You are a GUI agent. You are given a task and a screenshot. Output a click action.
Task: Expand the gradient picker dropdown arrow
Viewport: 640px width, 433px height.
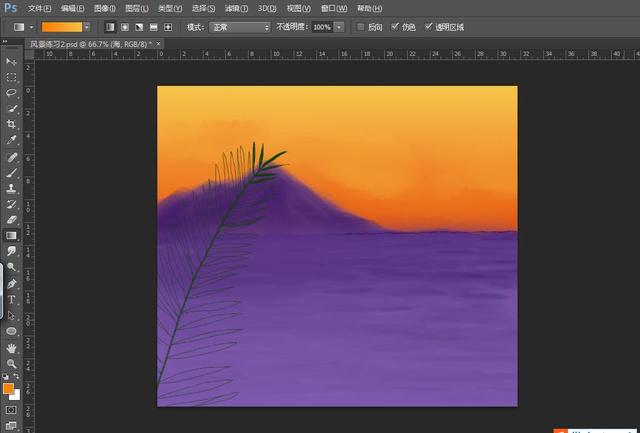[87, 27]
